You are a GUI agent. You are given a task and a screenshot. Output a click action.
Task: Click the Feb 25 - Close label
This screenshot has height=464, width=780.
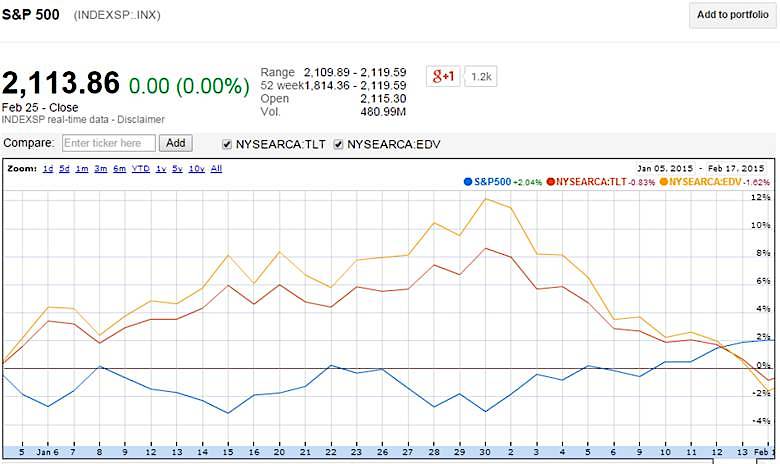pos(40,107)
